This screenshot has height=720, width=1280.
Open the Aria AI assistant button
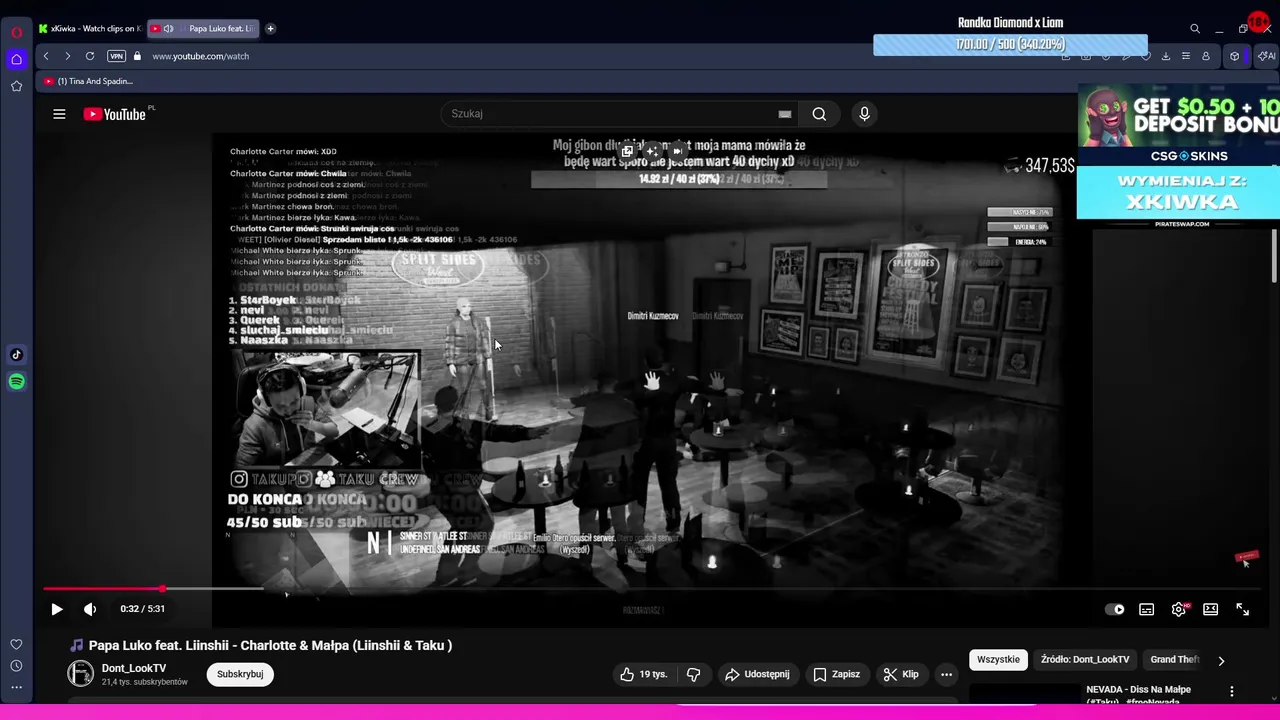[1266, 56]
